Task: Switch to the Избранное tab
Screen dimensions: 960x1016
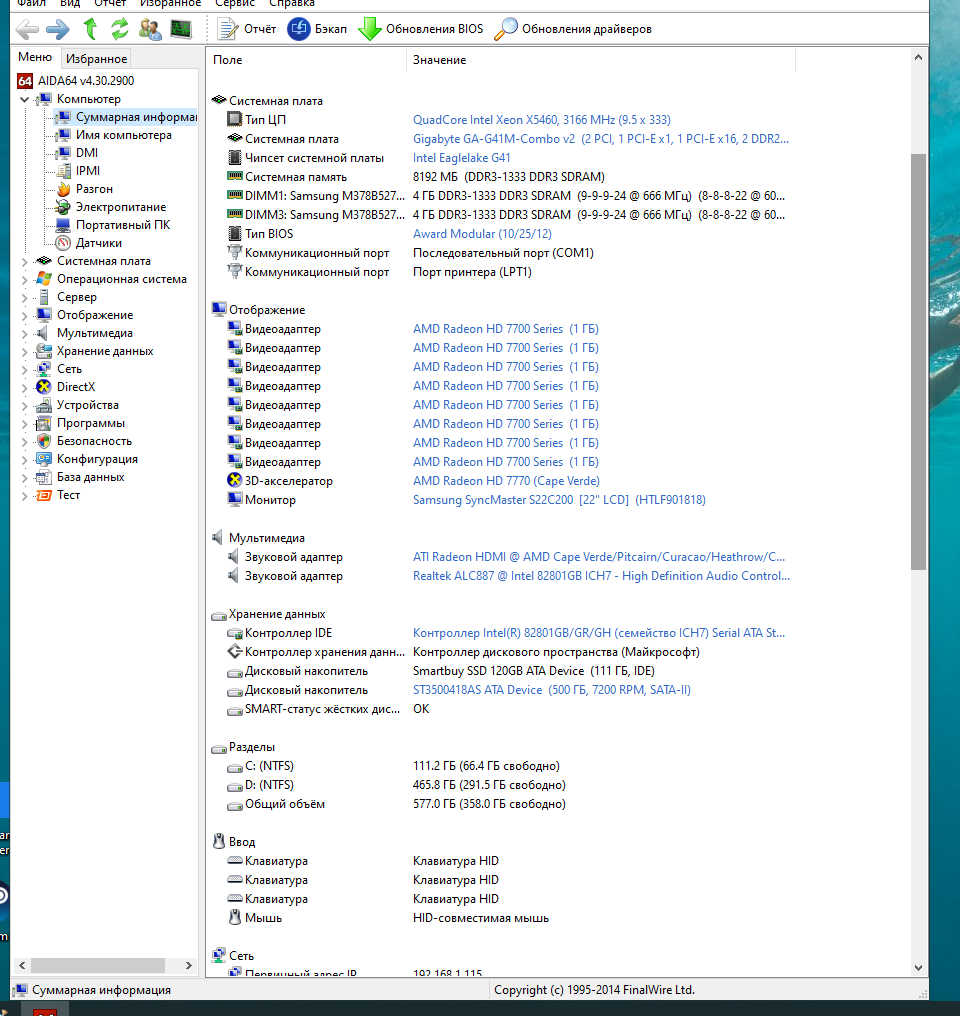Action: 97,59
